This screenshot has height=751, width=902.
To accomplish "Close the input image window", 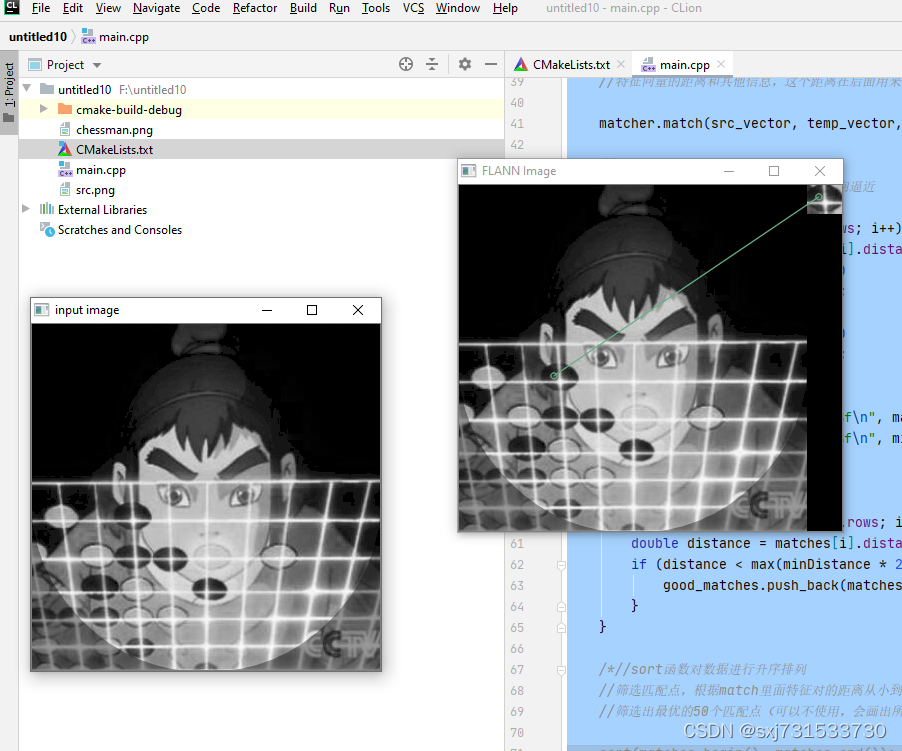I will (358, 311).
